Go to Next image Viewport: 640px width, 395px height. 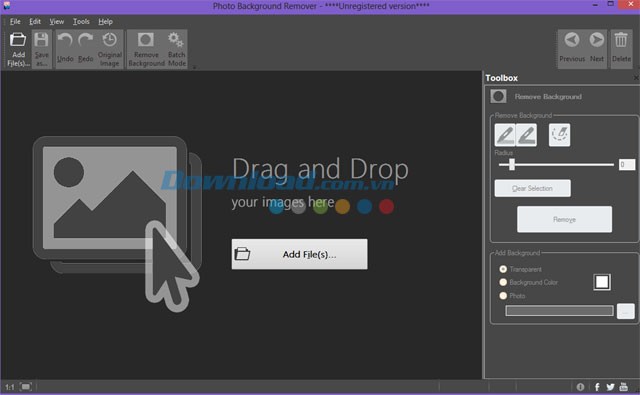tap(596, 48)
